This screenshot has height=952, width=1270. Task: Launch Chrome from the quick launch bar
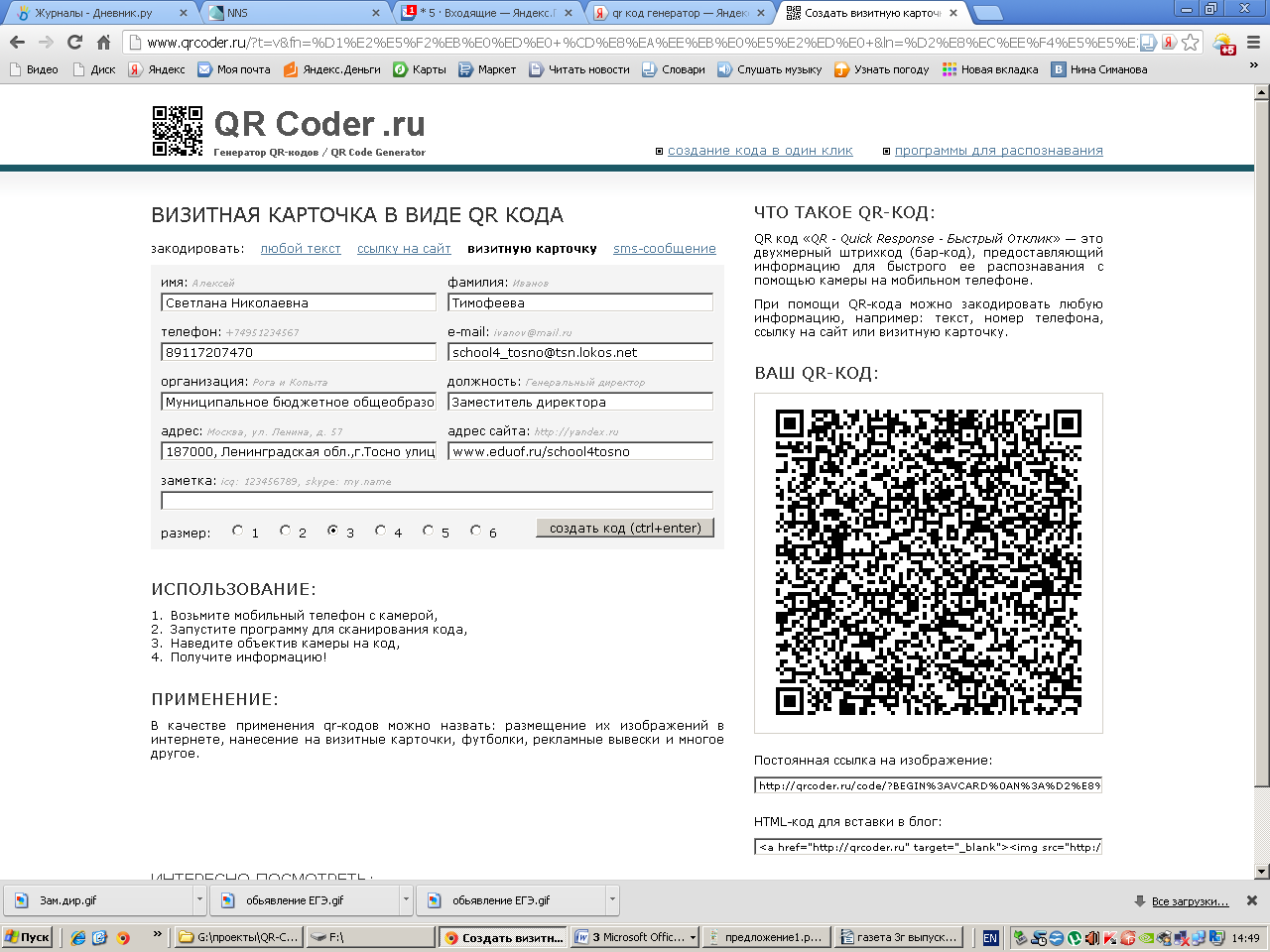pos(122,937)
